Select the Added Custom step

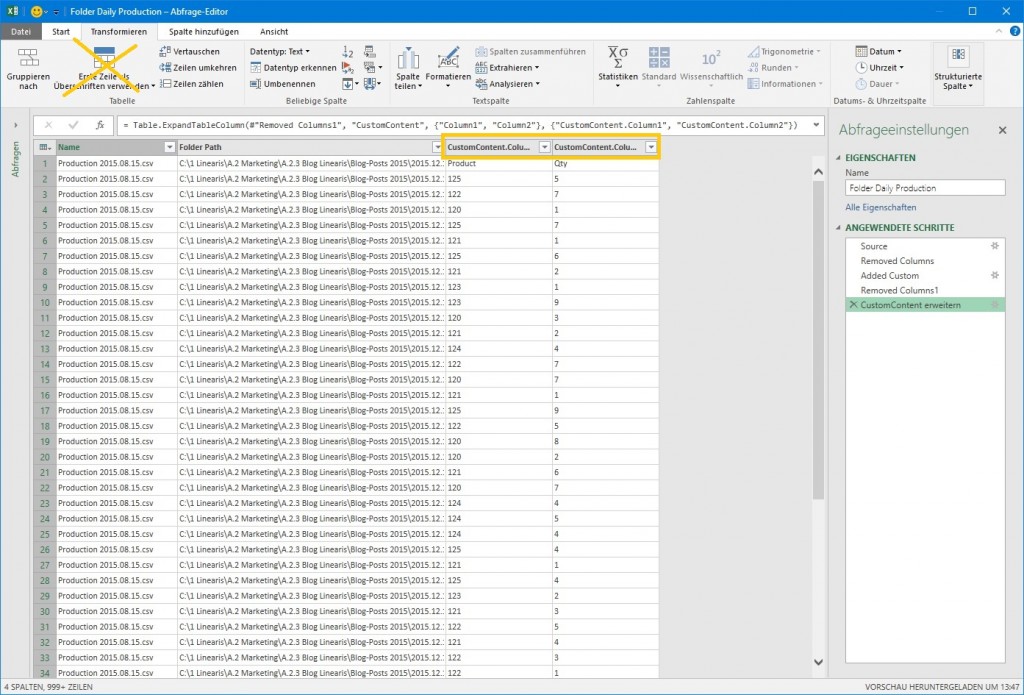click(889, 275)
